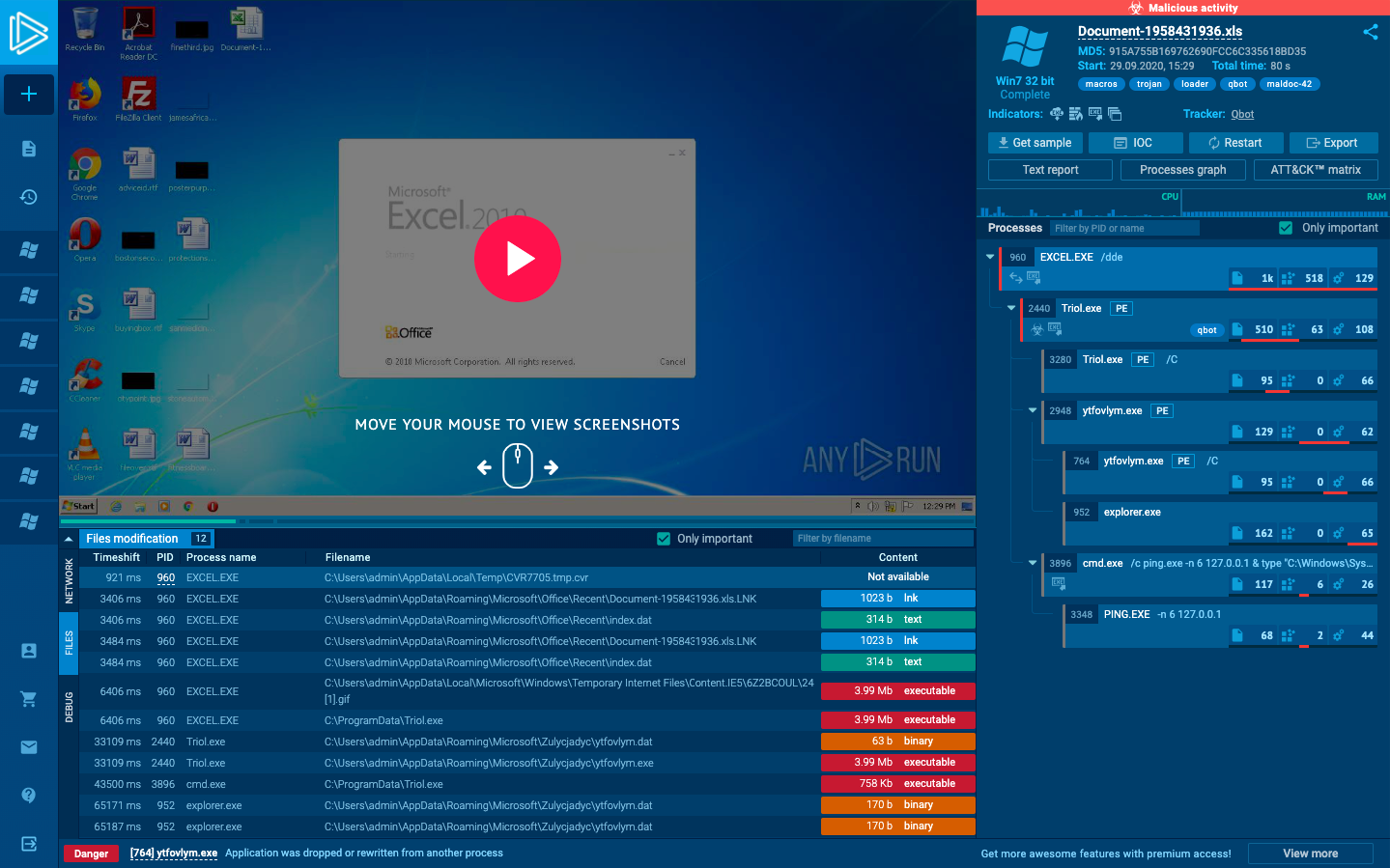Open files count icon for PID 2440 Triol.exe
The height and width of the screenshot is (868, 1390).
1237,329
